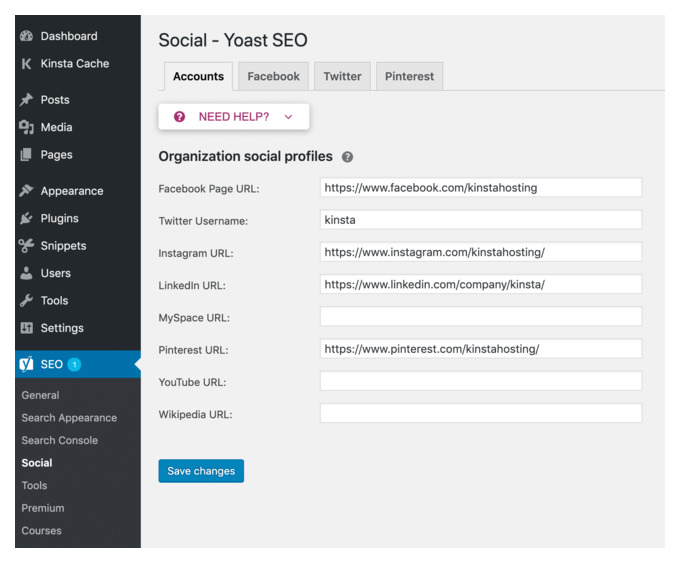Screen dimensions: 680x563
Task: Switch to the Accounts tab
Action: 198,76
